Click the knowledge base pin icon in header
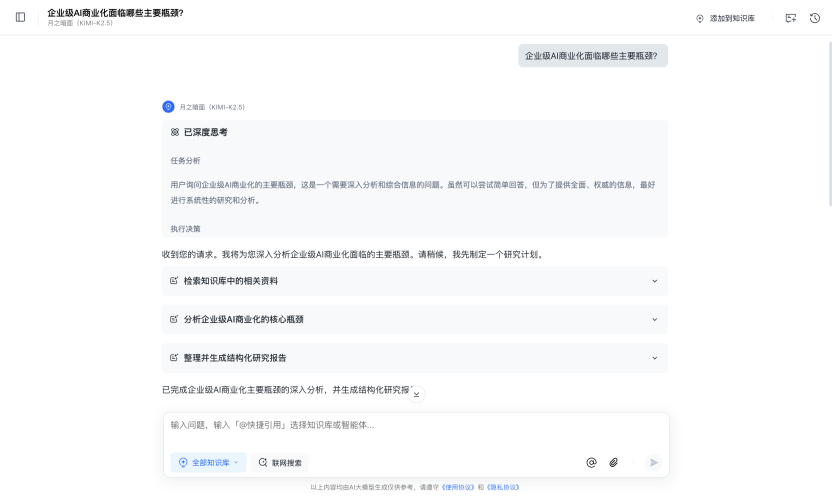This screenshot has height=500, width=832. (700, 19)
